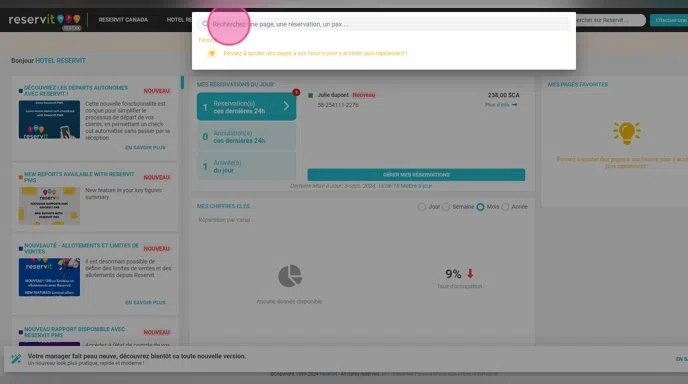Click the news panel scrollbar
Viewport: 688px width, 384px height.
(x=182, y=82)
